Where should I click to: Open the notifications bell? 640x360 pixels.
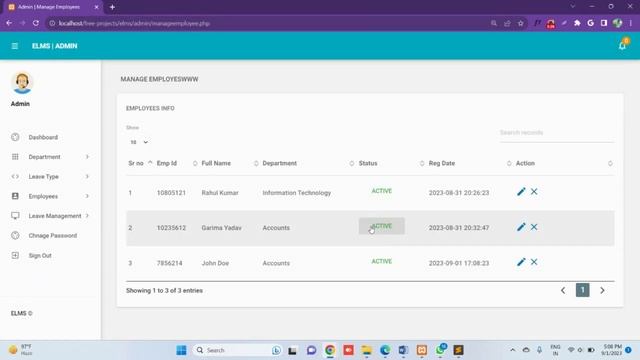(622, 45)
